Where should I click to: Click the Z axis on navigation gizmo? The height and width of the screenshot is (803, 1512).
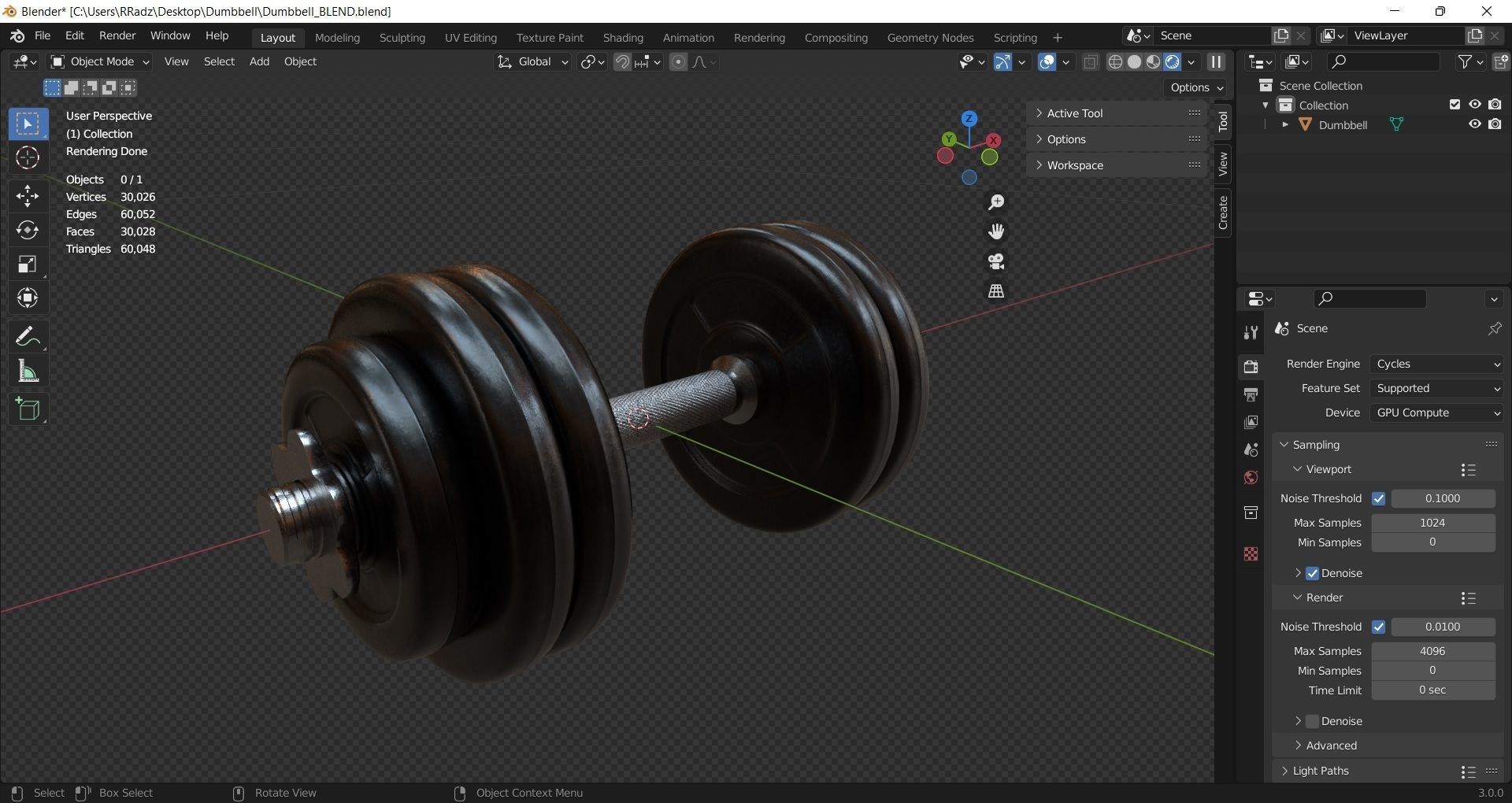(969, 118)
